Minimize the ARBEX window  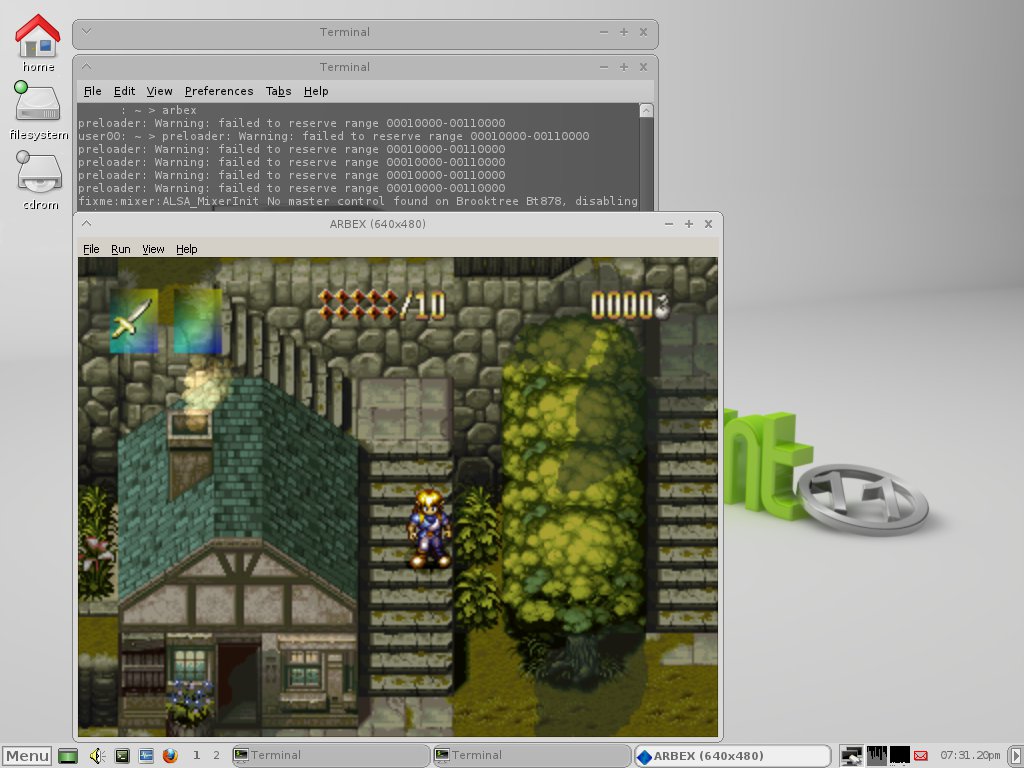tap(669, 223)
